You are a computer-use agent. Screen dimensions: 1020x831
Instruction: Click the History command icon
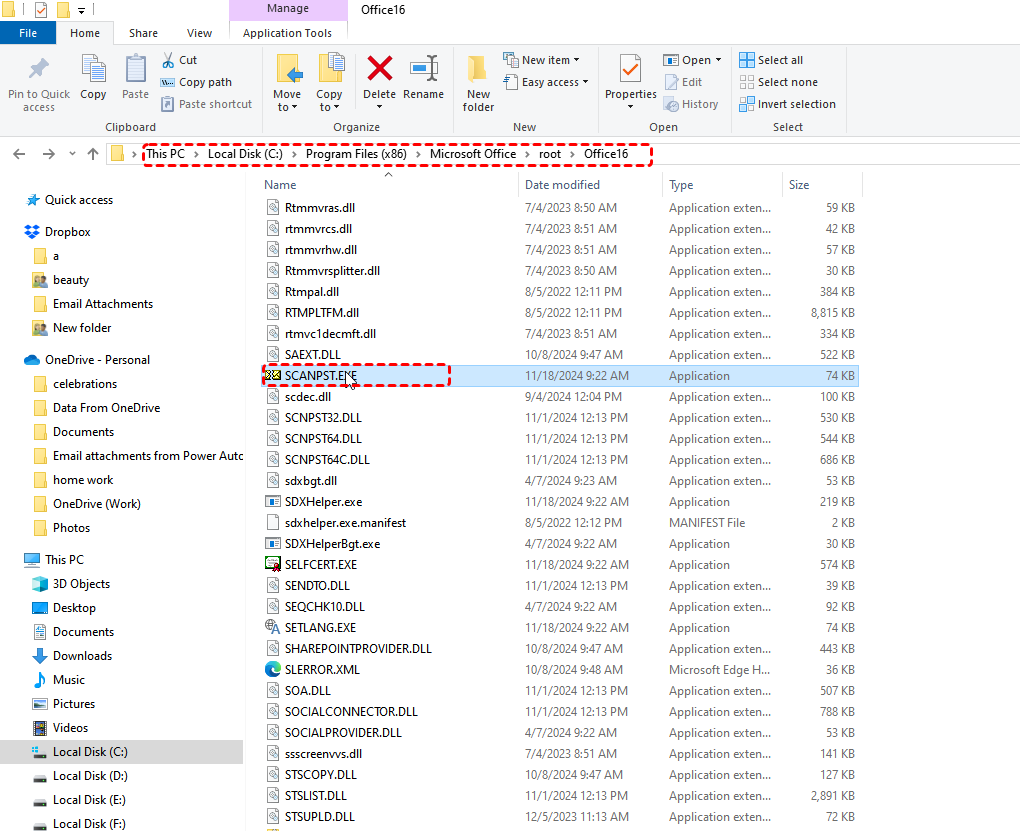click(x=671, y=104)
